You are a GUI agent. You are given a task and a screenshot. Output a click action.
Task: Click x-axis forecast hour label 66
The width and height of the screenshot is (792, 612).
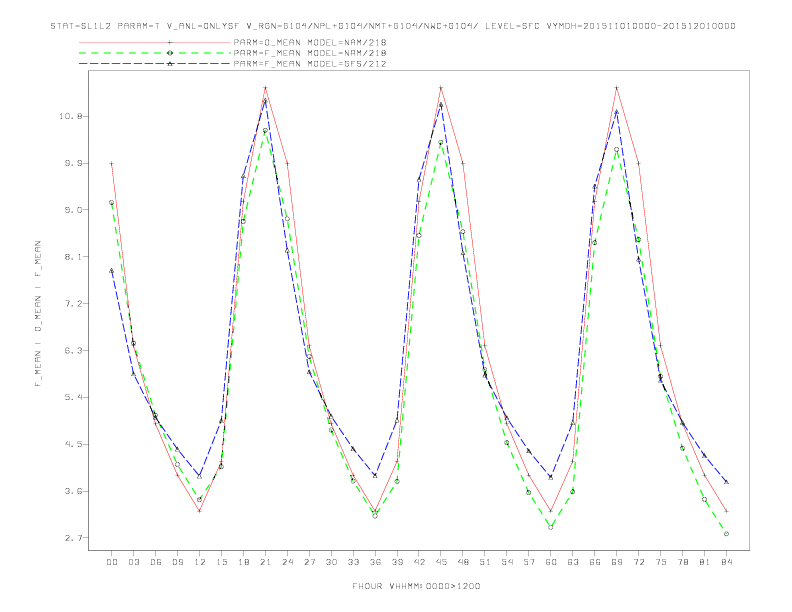(595, 562)
